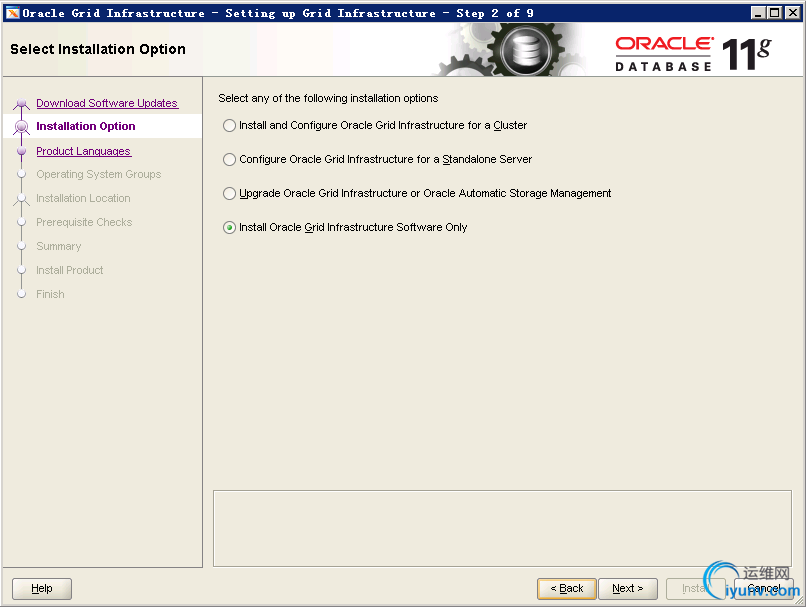Open the Download Software Updates step link
Image resolution: width=806 pixels, height=607 pixels.
coord(107,103)
